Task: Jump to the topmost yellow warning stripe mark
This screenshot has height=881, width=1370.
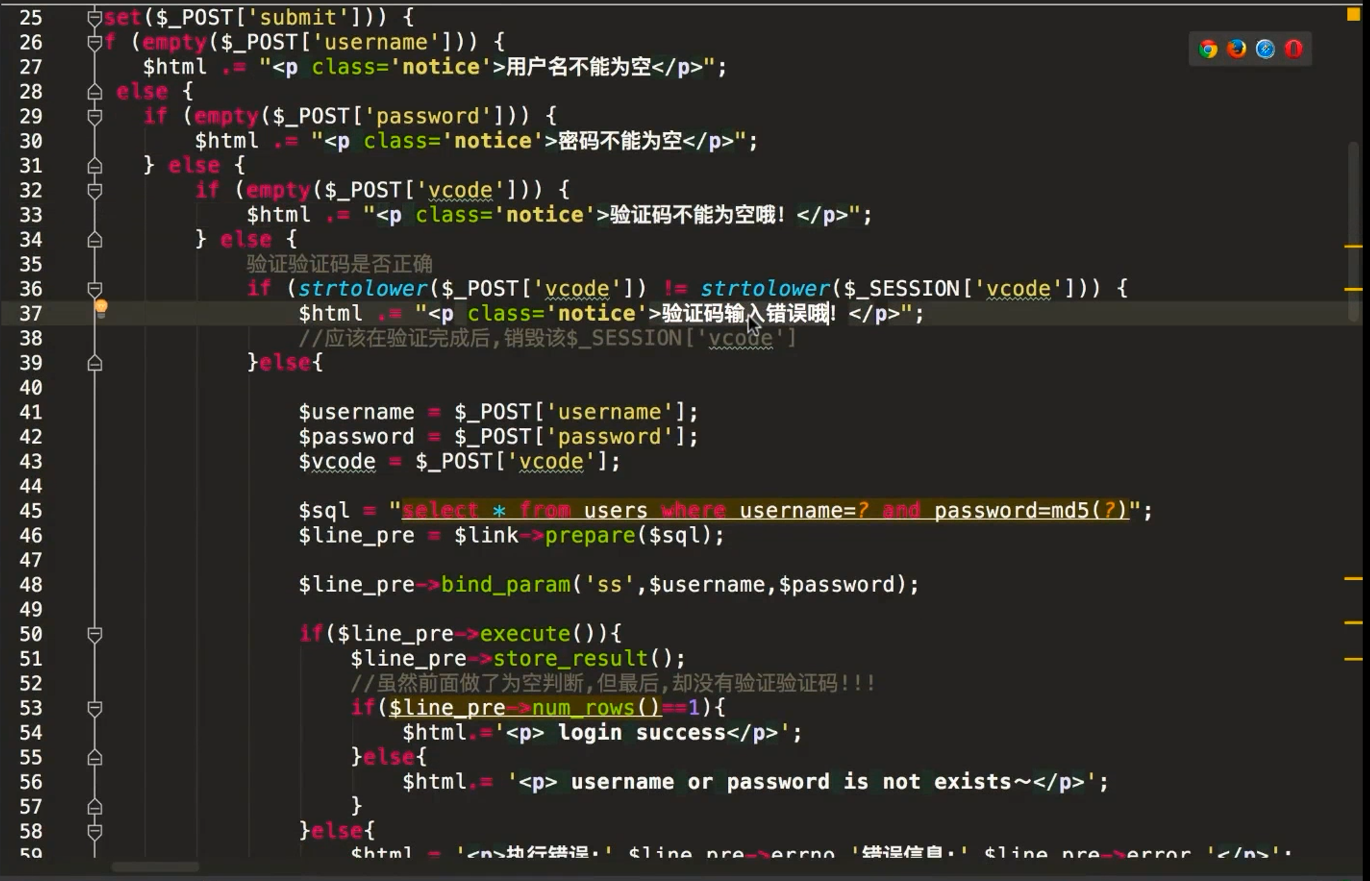Action: click(1353, 246)
